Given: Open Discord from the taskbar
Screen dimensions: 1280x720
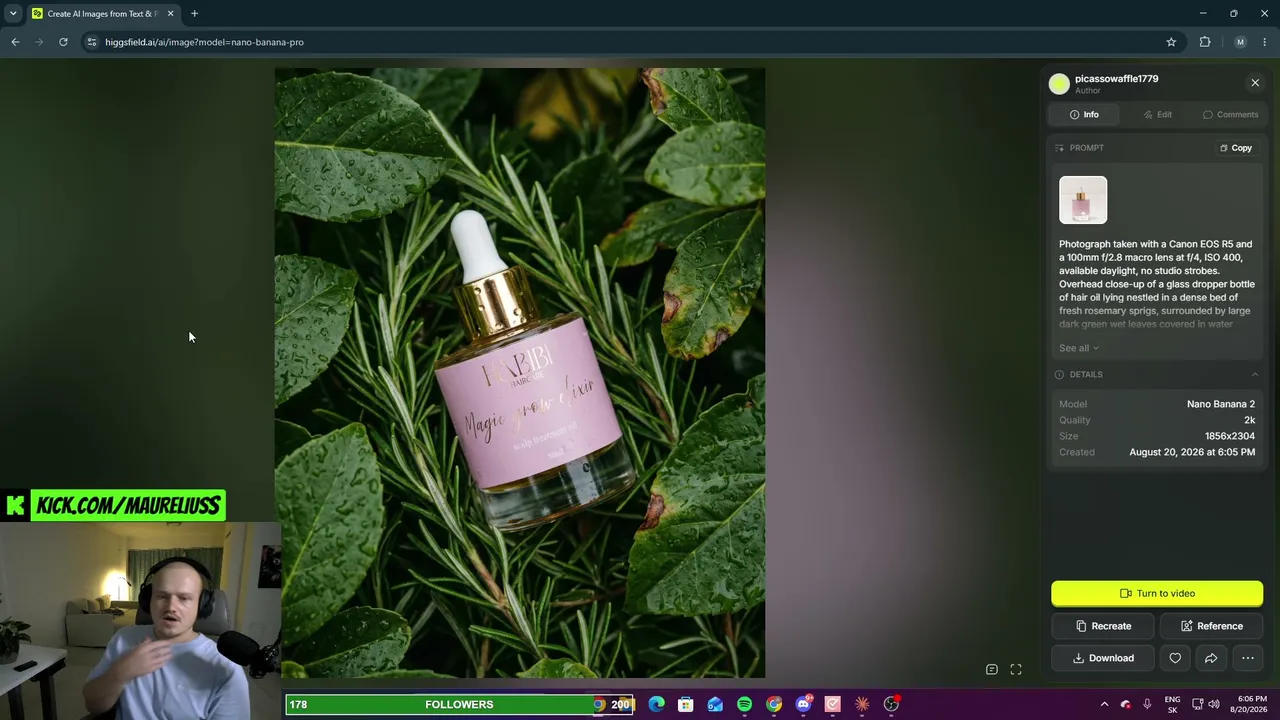Looking at the screenshot, I should click(x=803, y=705).
